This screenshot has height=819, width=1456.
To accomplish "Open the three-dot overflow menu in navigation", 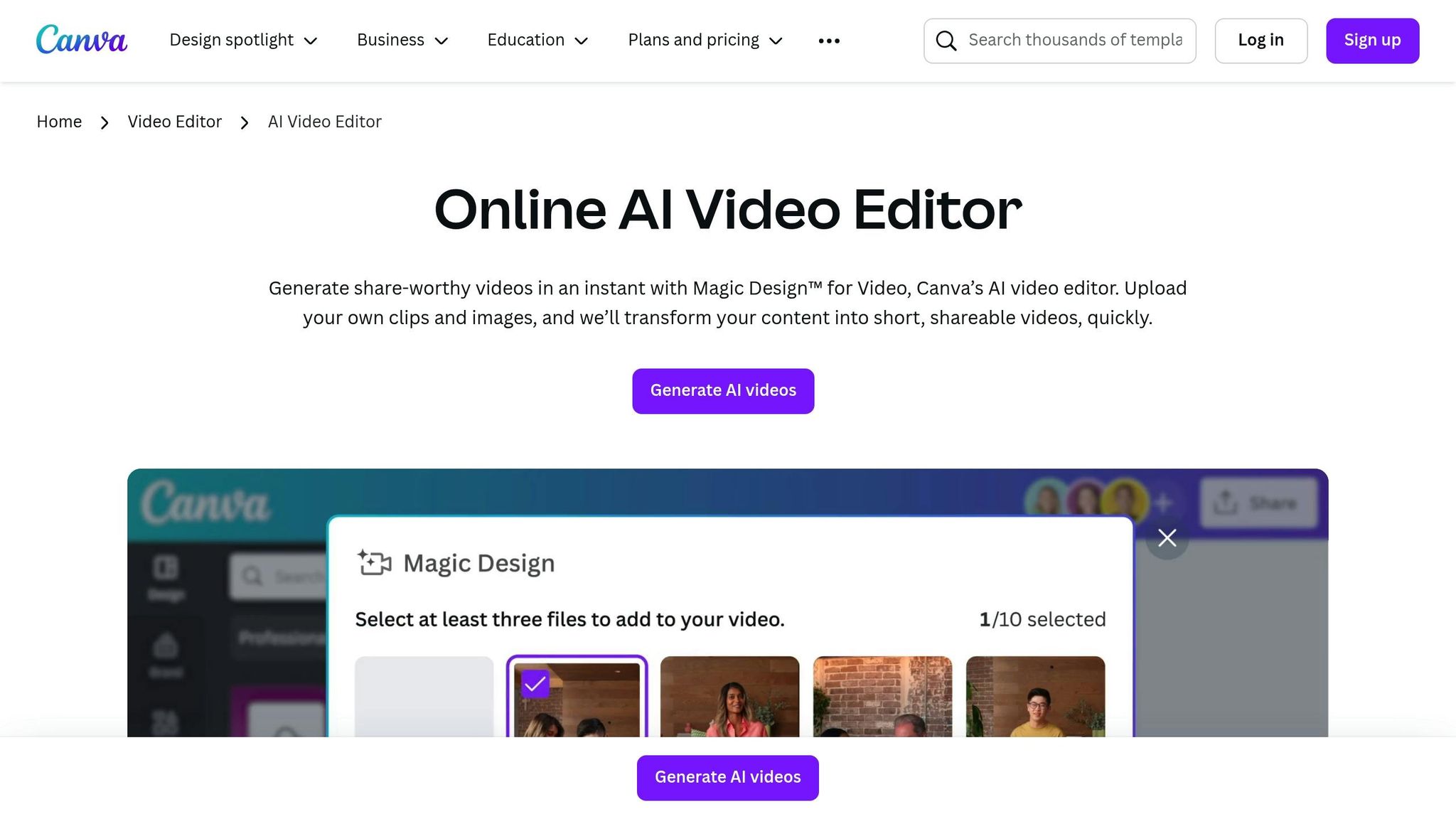I will coord(828,41).
